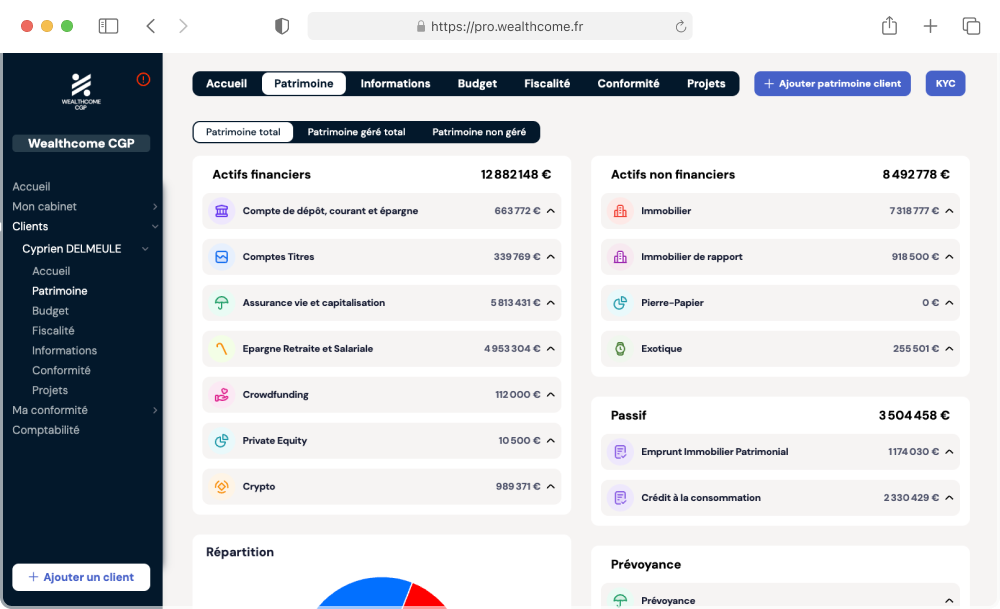1000x609 pixels.
Task: Show tab overview icon
Action: (971, 26)
